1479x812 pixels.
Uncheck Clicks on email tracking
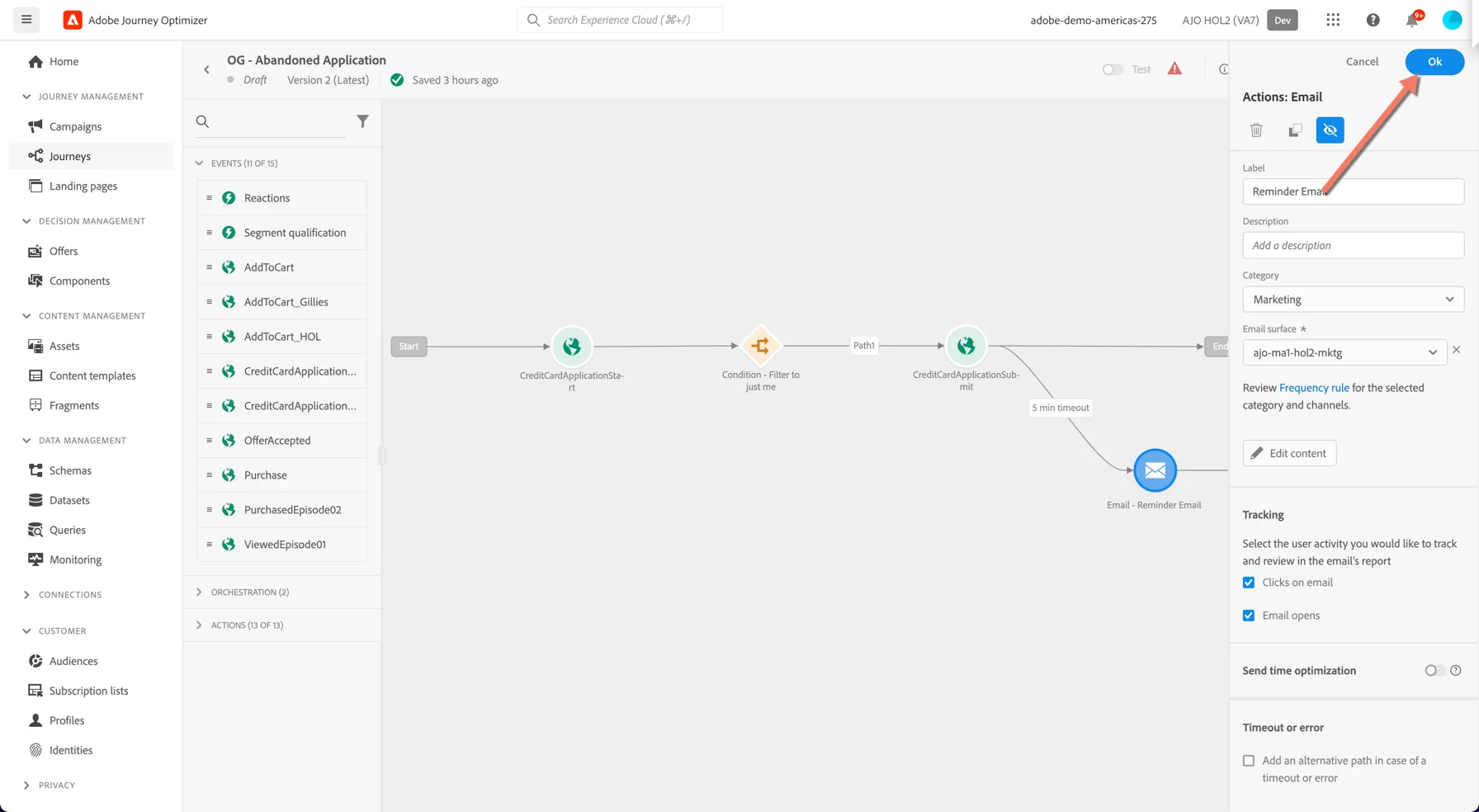1249,583
